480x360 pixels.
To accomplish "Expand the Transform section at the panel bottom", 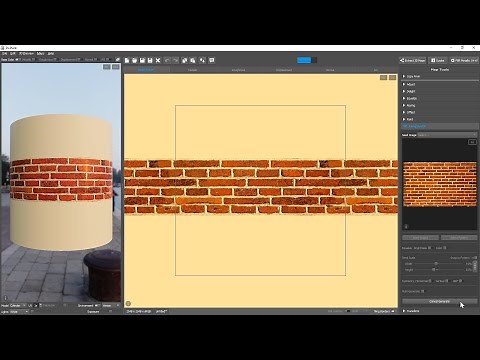I will [439, 311].
